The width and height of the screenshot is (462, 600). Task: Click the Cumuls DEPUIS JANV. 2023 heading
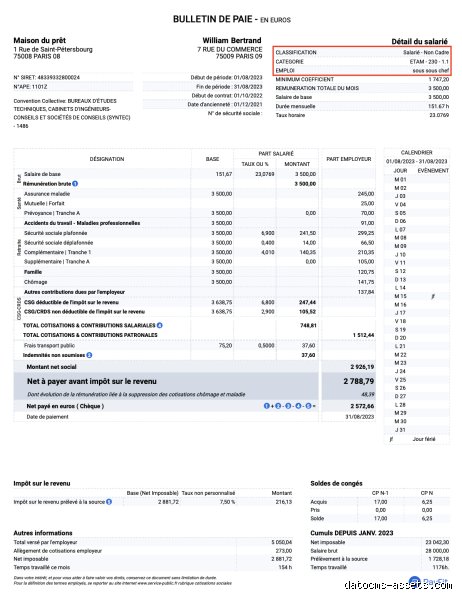[351, 533]
